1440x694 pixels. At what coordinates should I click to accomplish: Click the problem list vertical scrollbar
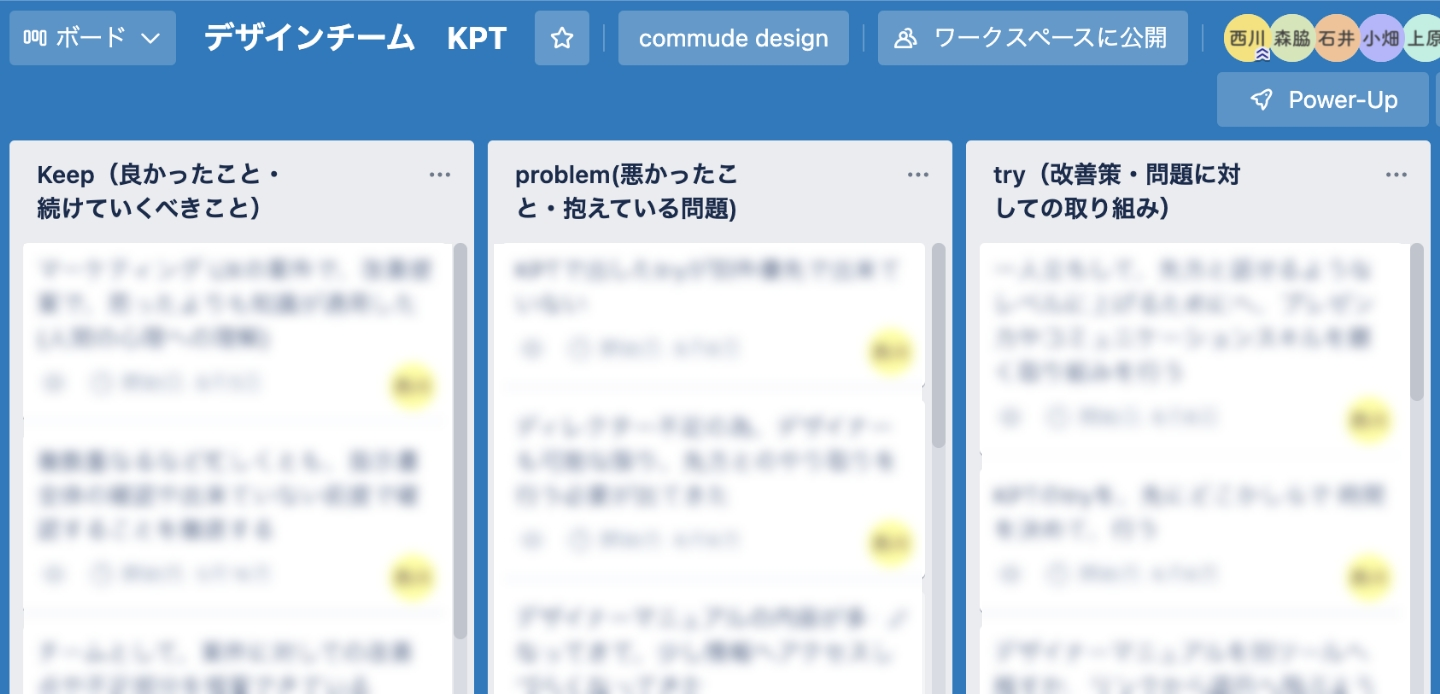click(x=939, y=345)
